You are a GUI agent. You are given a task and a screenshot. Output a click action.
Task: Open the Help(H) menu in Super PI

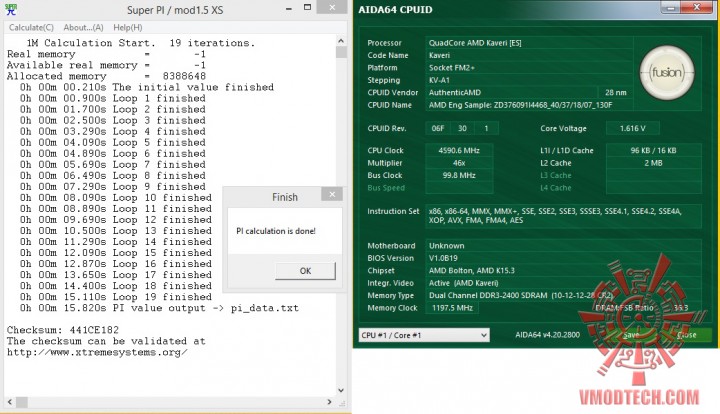pos(128,28)
